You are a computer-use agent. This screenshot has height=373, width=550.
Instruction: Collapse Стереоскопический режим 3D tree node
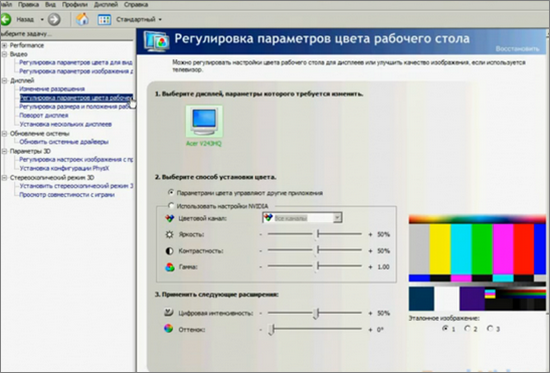tap(5, 178)
